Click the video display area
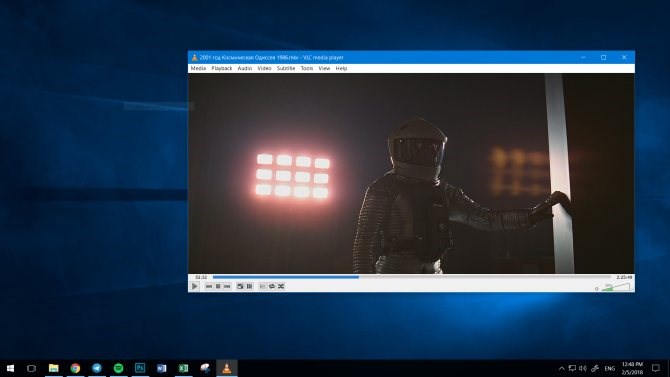Screen dimensions: 670x377 (411, 174)
